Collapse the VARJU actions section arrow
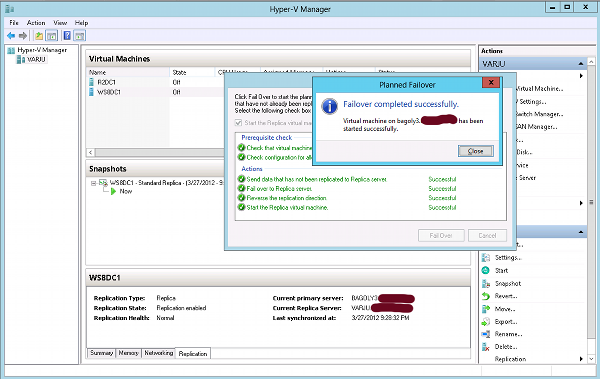The image size is (600, 379). click(x=581, y=64)
